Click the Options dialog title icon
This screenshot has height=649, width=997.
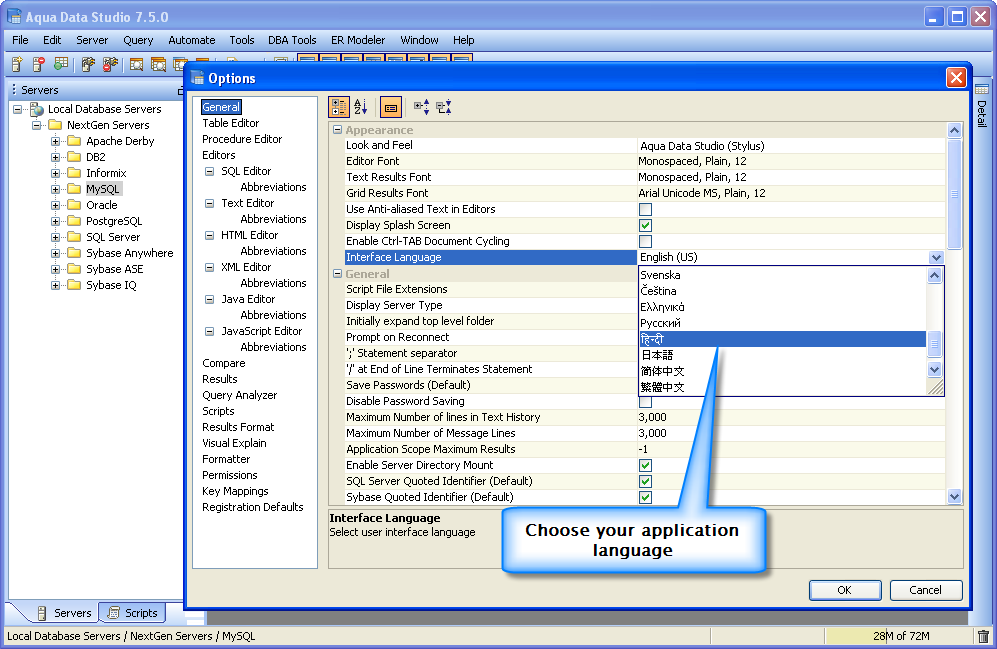tap(198, 78)
